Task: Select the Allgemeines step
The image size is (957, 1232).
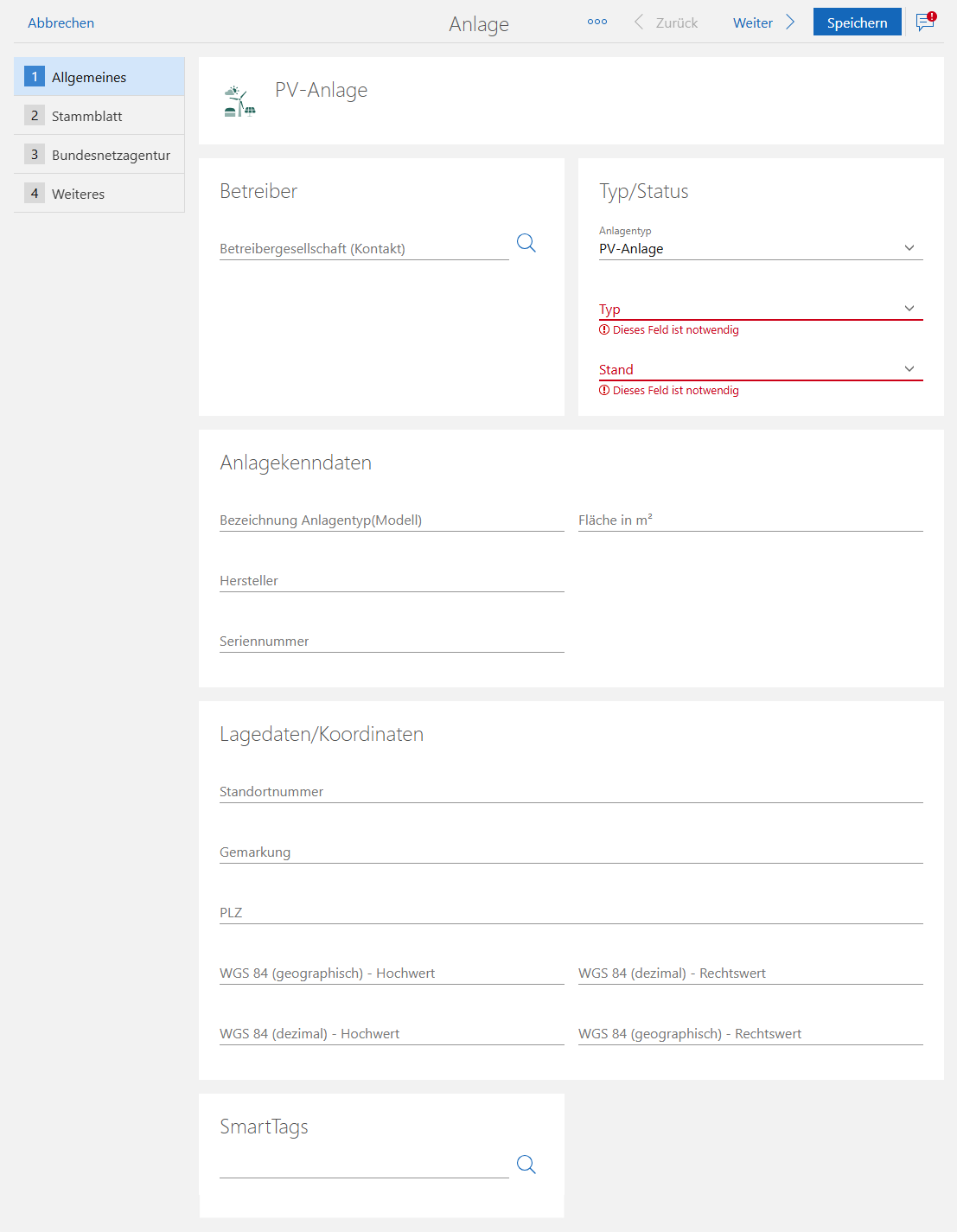Action: (89, 76)
